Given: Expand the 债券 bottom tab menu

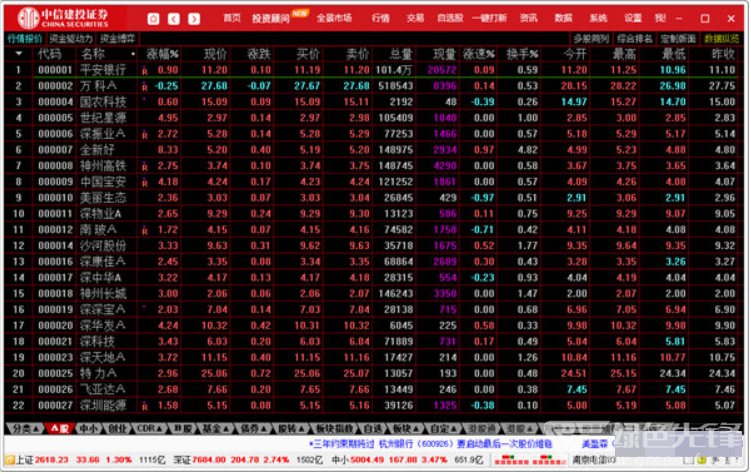Looking at the screenshot, I should (255, 428).
